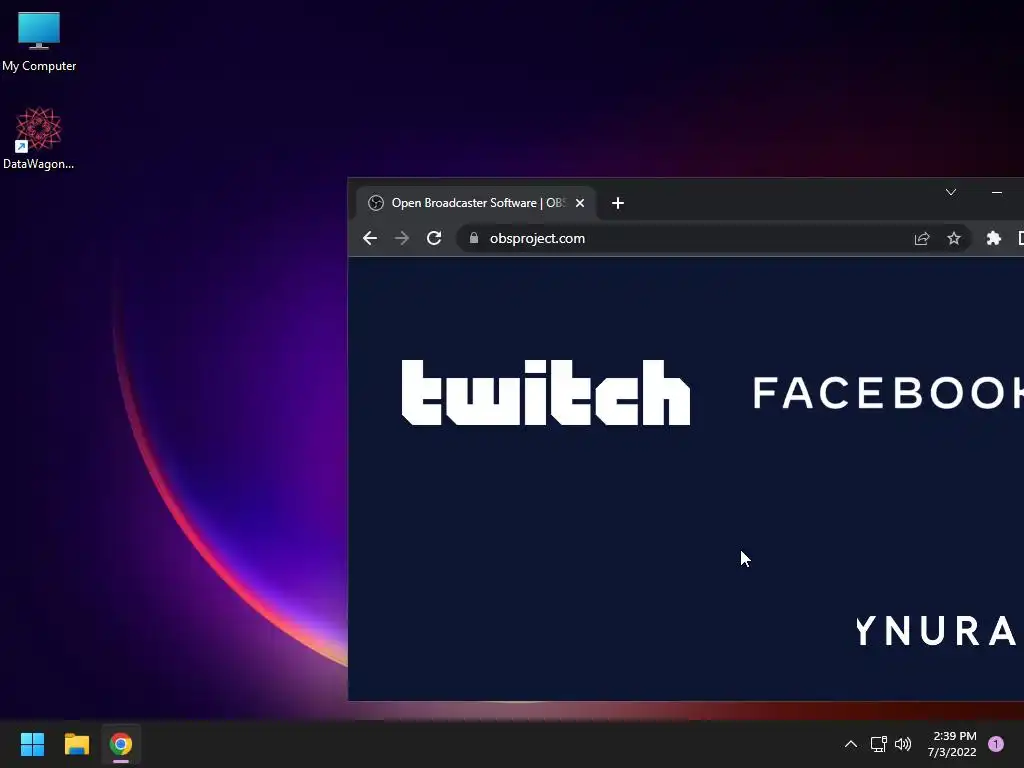The width and height of the screenshot is (1024, 768).
Task: Open the Chrome extensions puzzle icon
Action: click(x=993, y=238)
